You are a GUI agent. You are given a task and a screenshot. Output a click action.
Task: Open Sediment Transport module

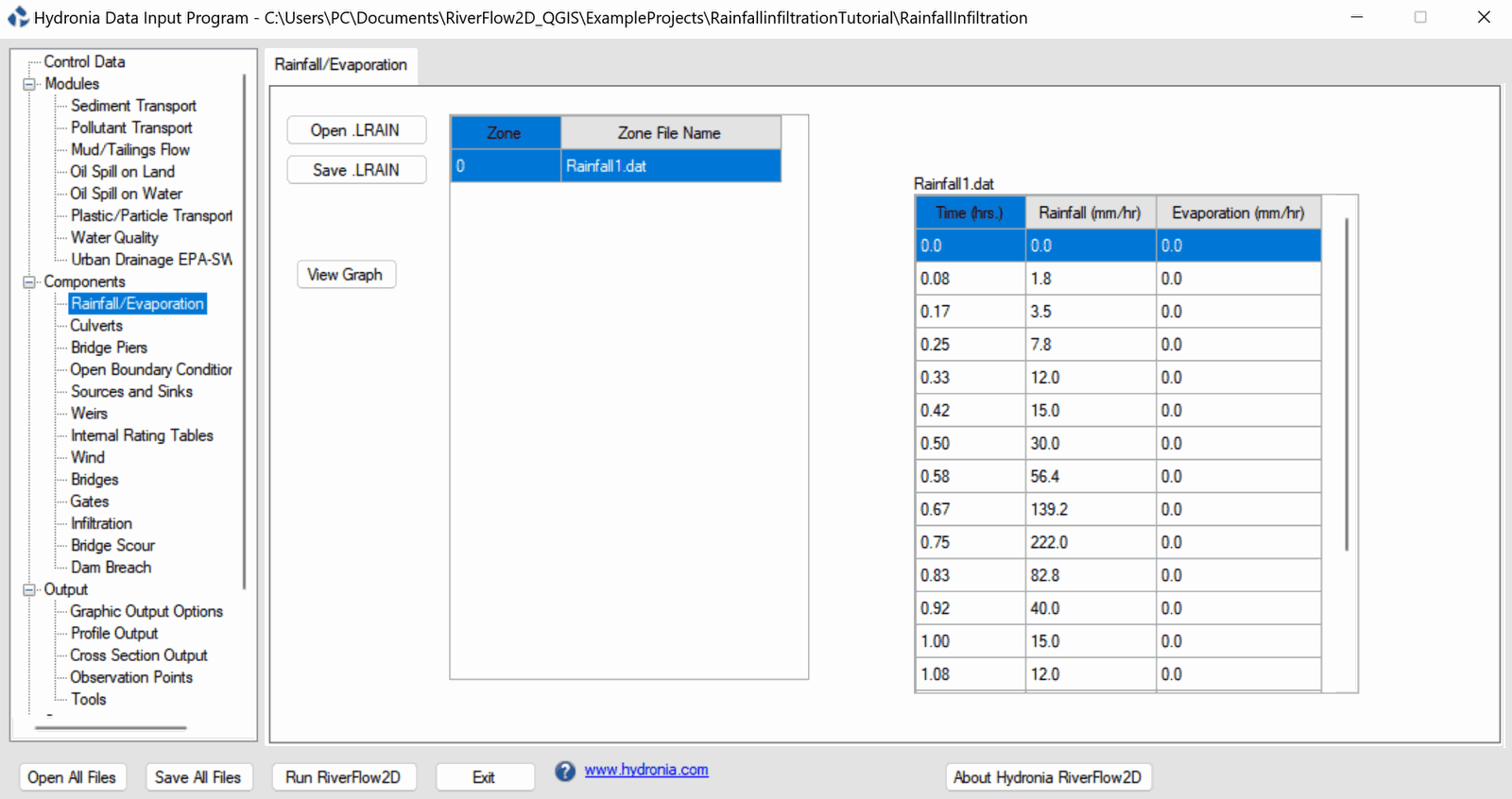[x=133, y=106]
